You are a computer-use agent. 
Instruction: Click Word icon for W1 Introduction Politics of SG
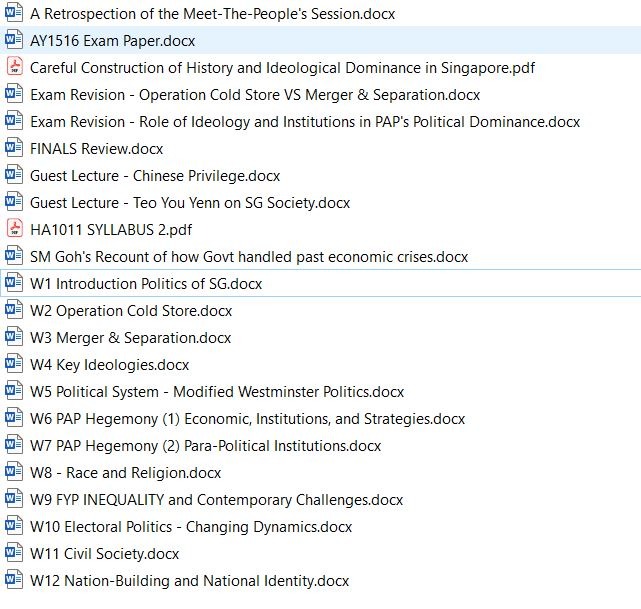click(14, 284)
